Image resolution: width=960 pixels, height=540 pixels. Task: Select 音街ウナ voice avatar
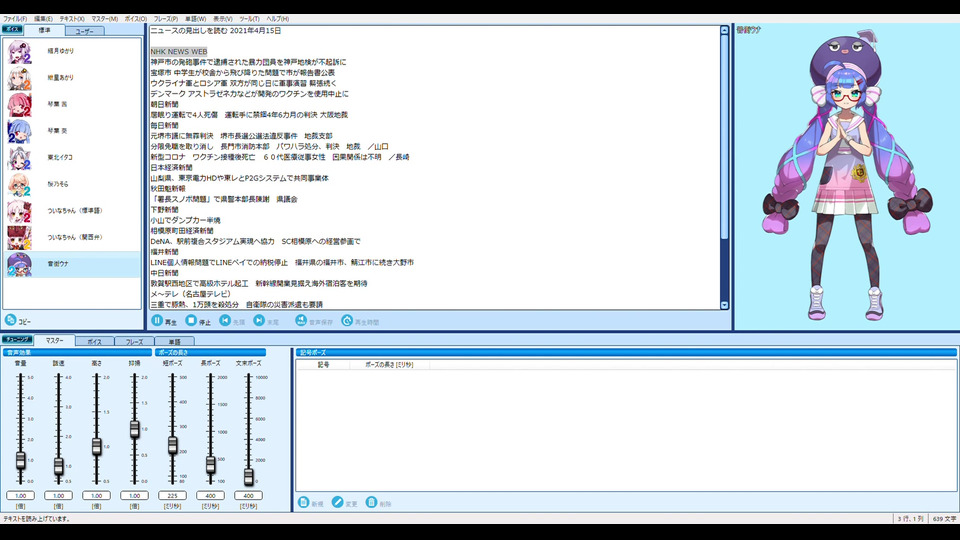[19, 264]
